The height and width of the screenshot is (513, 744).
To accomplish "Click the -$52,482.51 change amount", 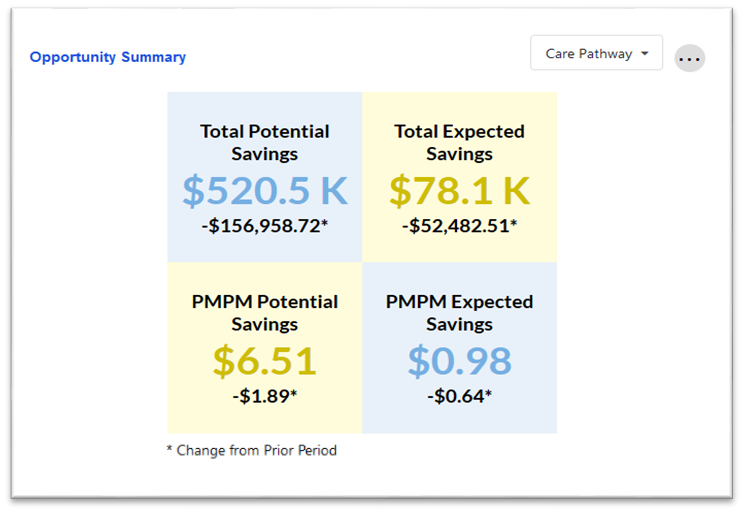I will point(459,225).
